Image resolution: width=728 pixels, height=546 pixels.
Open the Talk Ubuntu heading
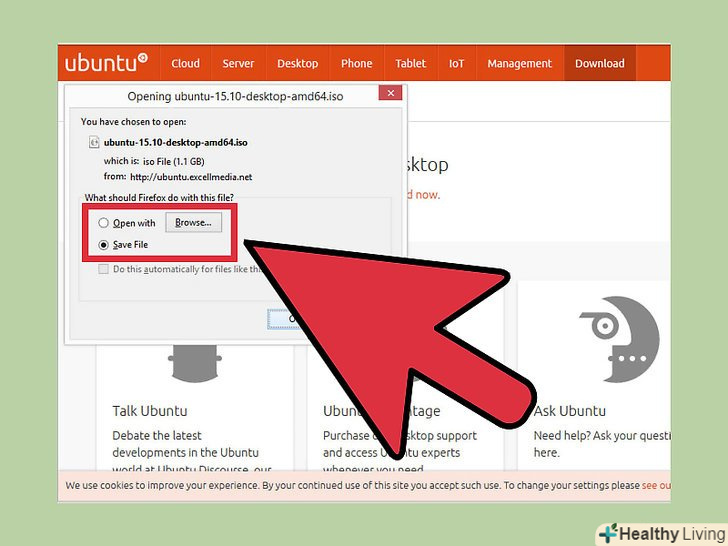pyautogui.click(x=150, y=411)
